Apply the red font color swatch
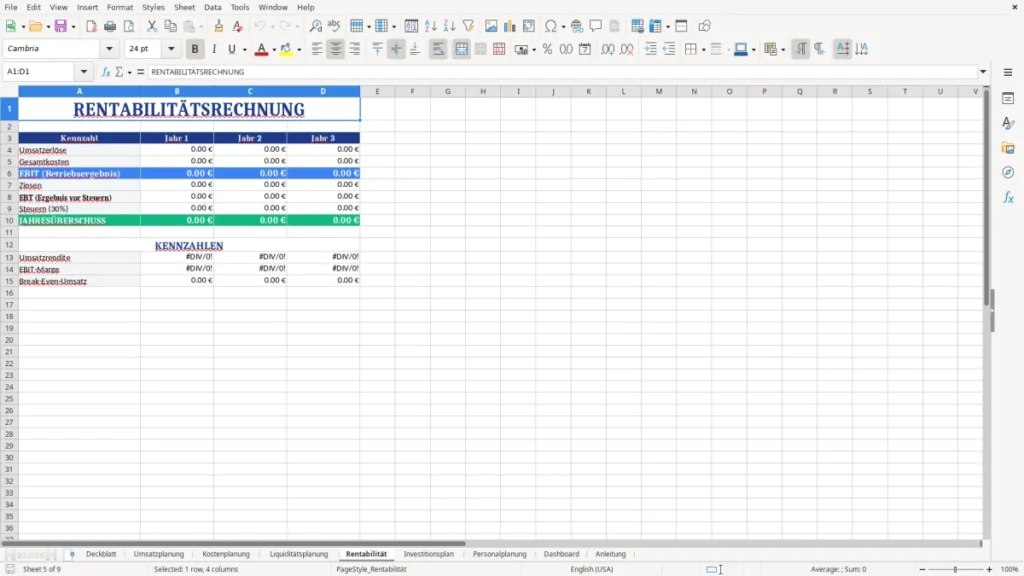Viewport: 1024px width, 576px height. (261, 49)
